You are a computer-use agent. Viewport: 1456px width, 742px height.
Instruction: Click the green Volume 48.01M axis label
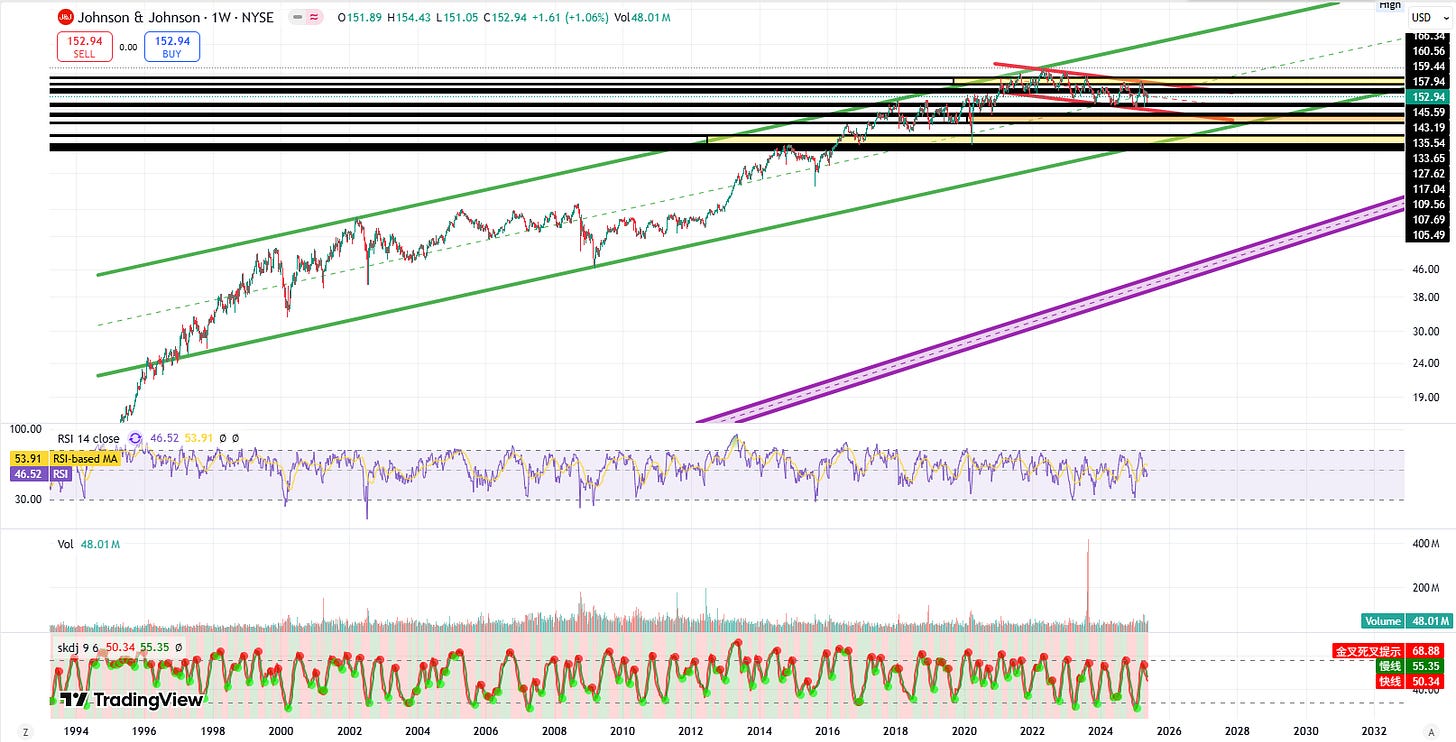click(x=1406, y=620)
